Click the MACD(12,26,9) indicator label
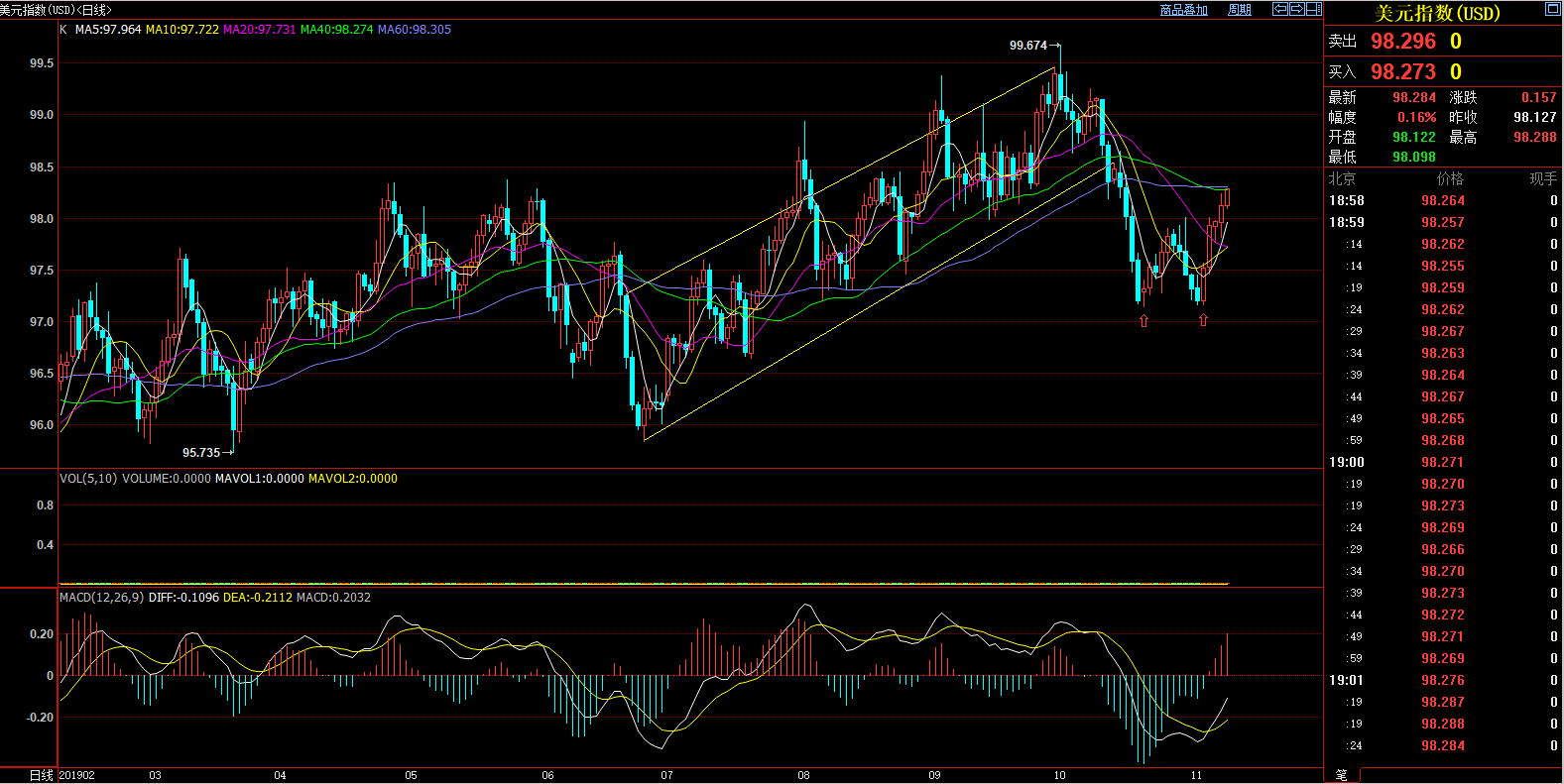This screenshot has height=784, width=1564. pyautogui.click(x=102, y=598)
